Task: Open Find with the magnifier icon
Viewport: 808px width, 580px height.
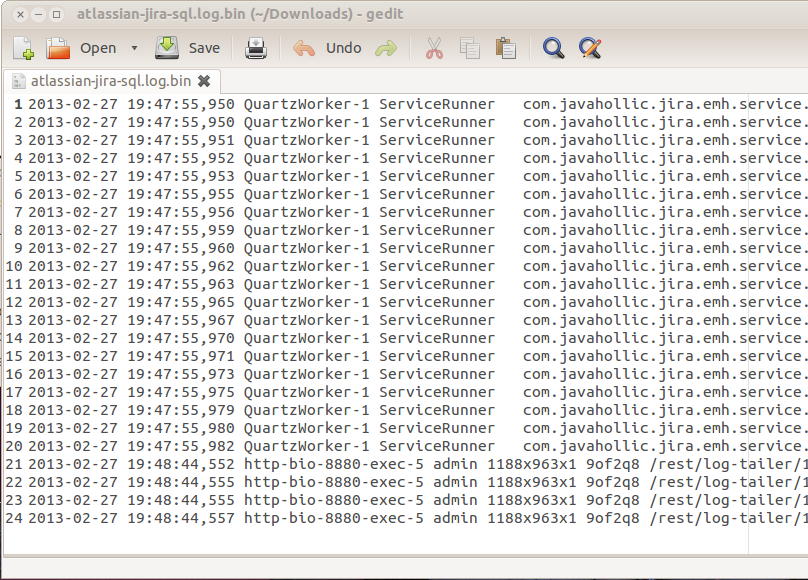Action: (x=553, y=48)
